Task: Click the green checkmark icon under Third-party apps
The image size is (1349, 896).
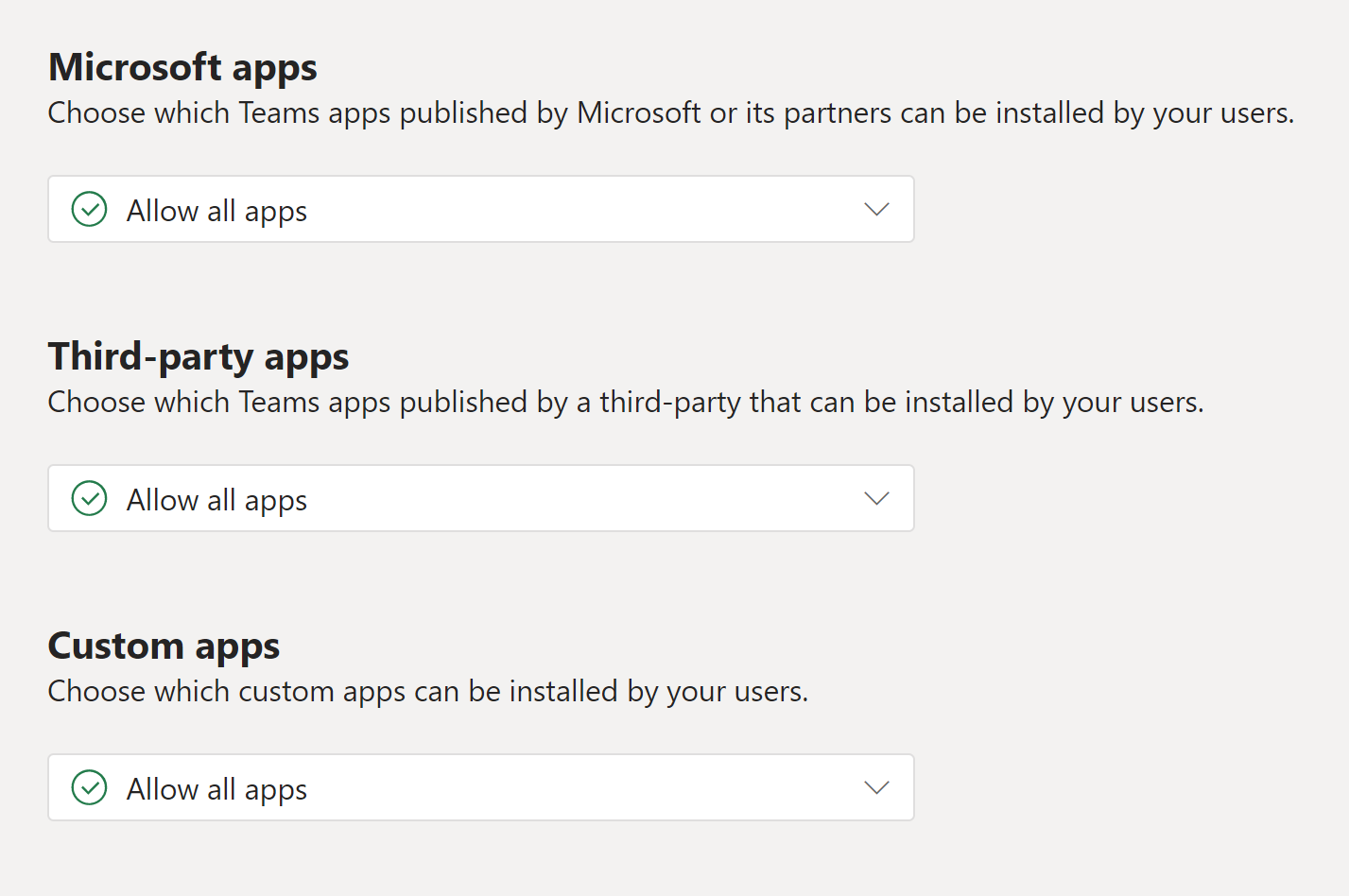Action: pyautogui.click(x=90, y=499)
